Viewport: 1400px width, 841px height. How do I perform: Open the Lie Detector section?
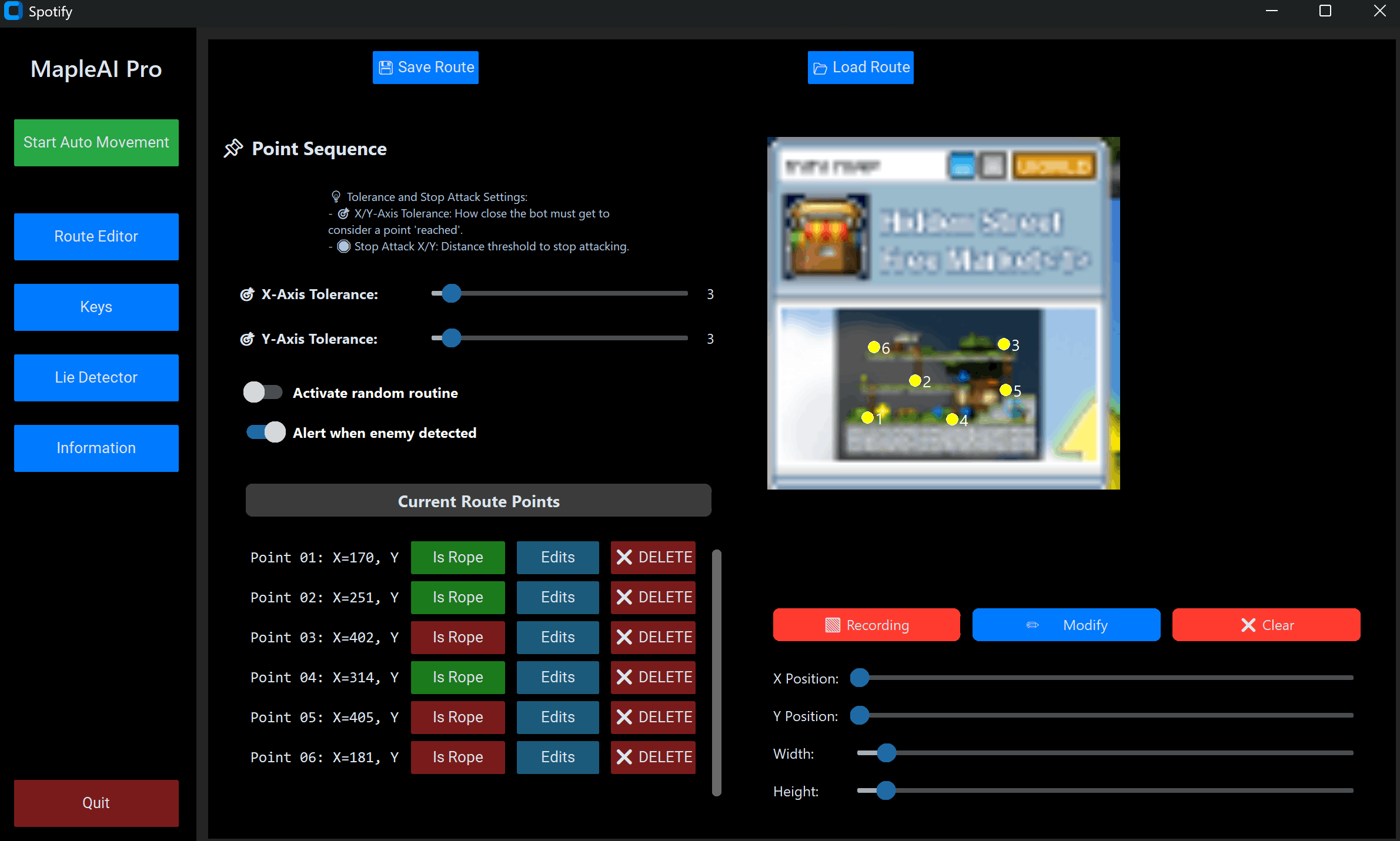coord(96,377)
